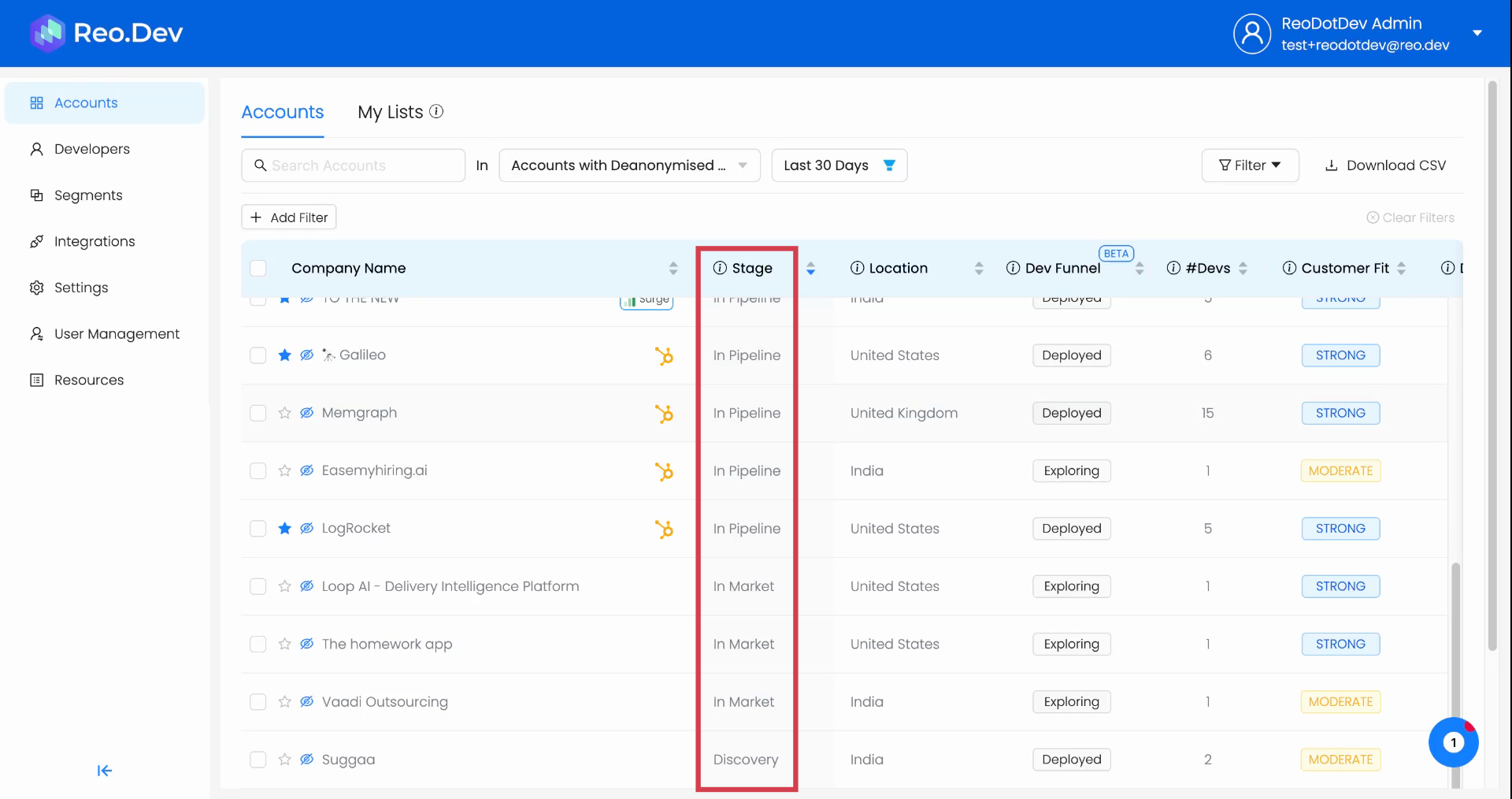Collapse the left sidebar with arrow icon
The width and height of the screenshot is (1512, 799).
pyautogui.click(x=104, y=771)
